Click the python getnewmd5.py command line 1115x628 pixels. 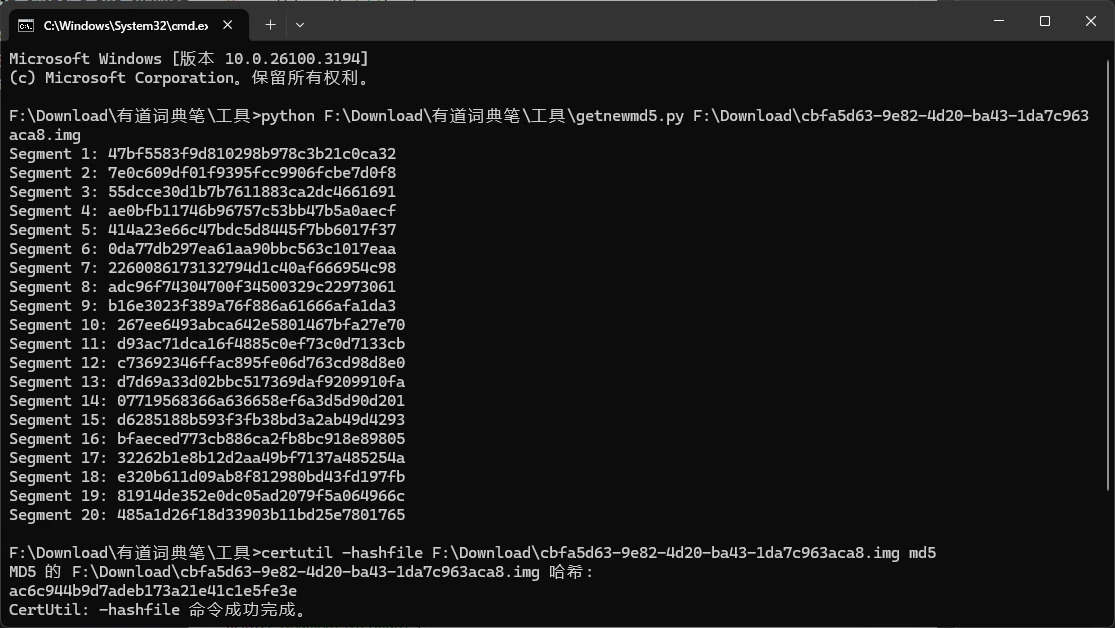click(x=549, y=125)
